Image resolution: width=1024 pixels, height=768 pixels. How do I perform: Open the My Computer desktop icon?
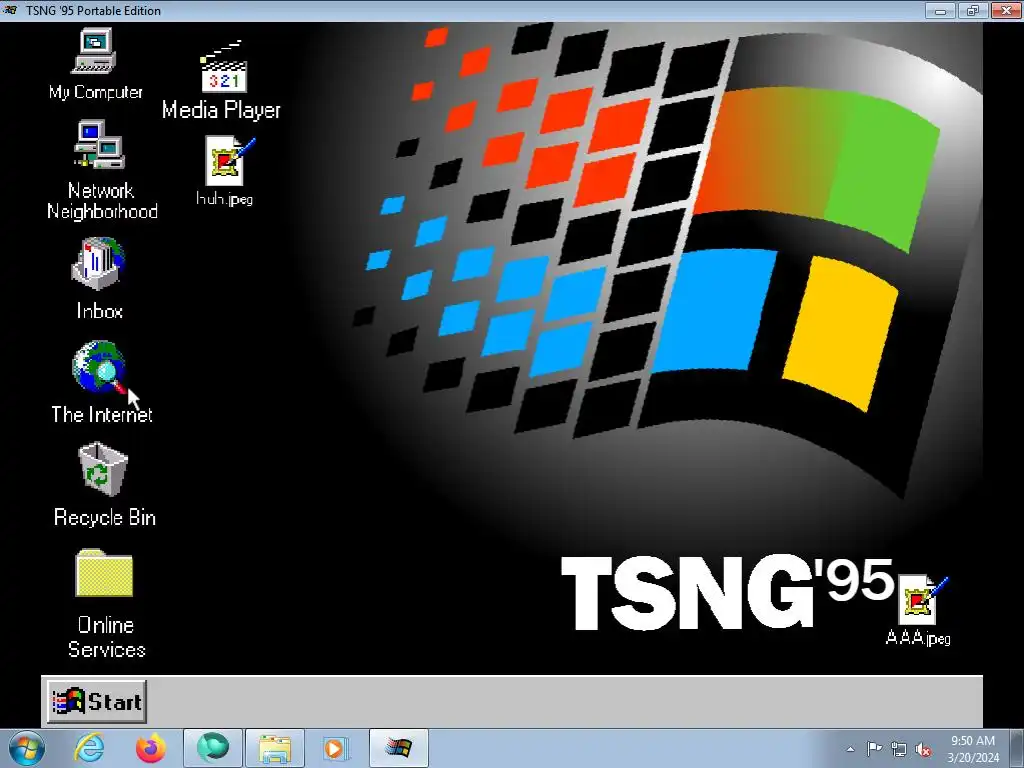pos(95,63)
